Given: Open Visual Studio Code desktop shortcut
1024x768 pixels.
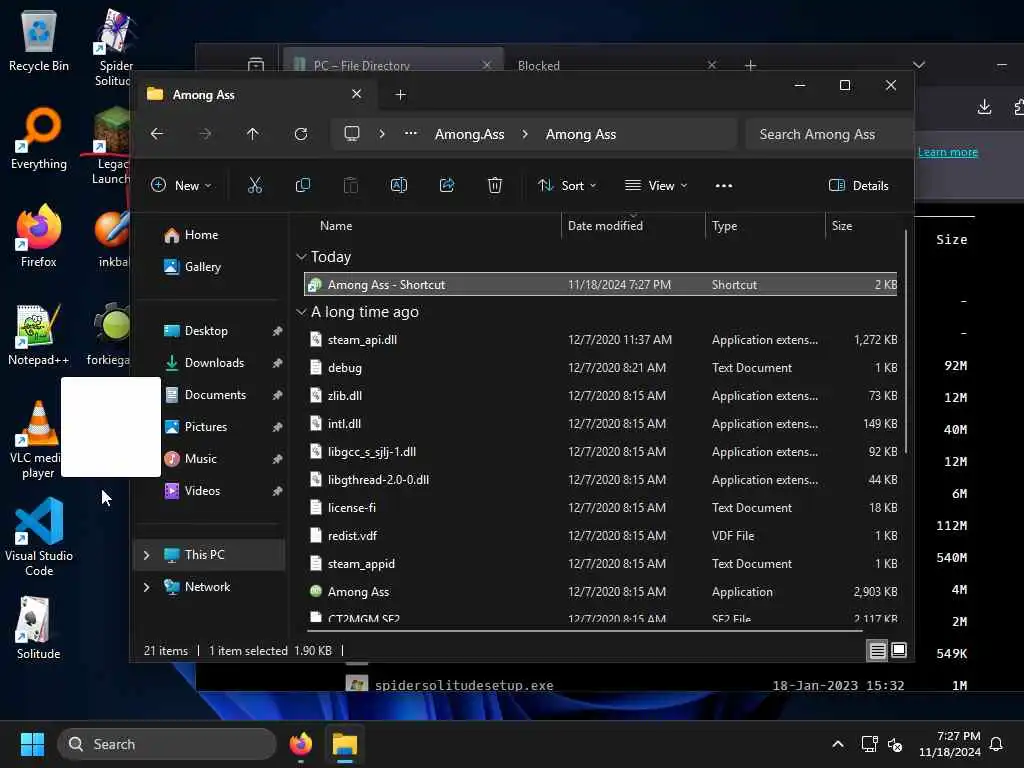Looking at the screenshot, I should (x=39, y=537).
